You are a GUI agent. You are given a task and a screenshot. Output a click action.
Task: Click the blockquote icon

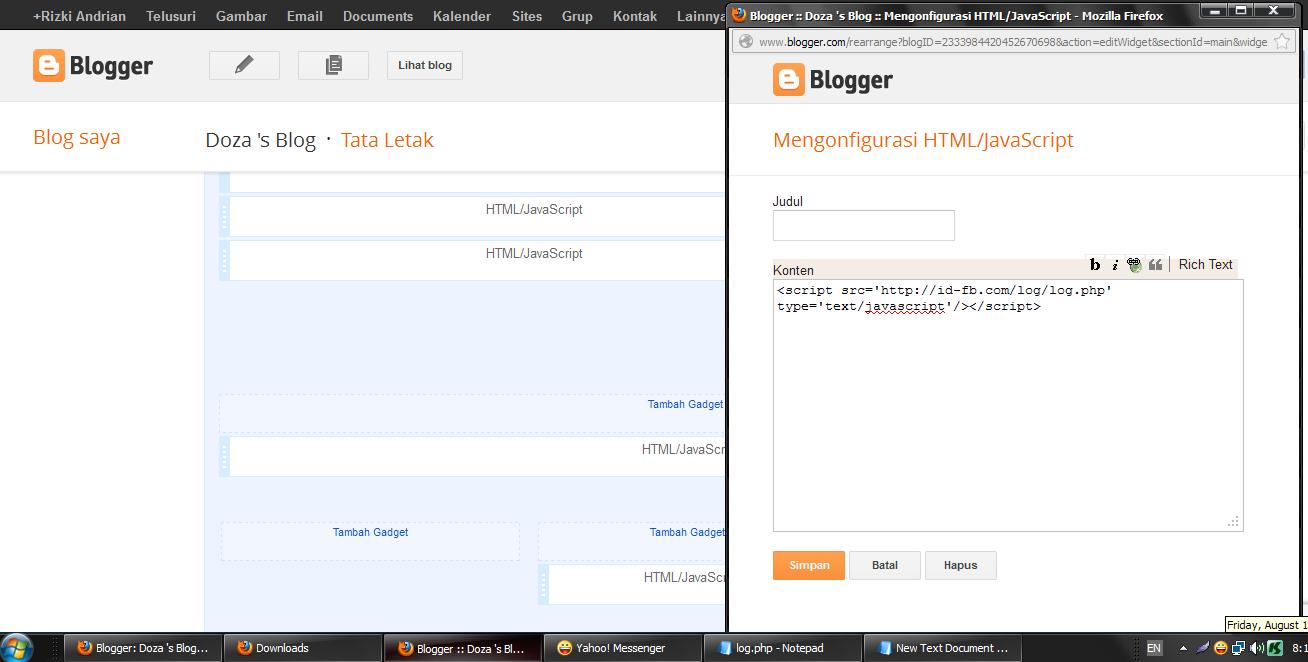[1155, 265]
